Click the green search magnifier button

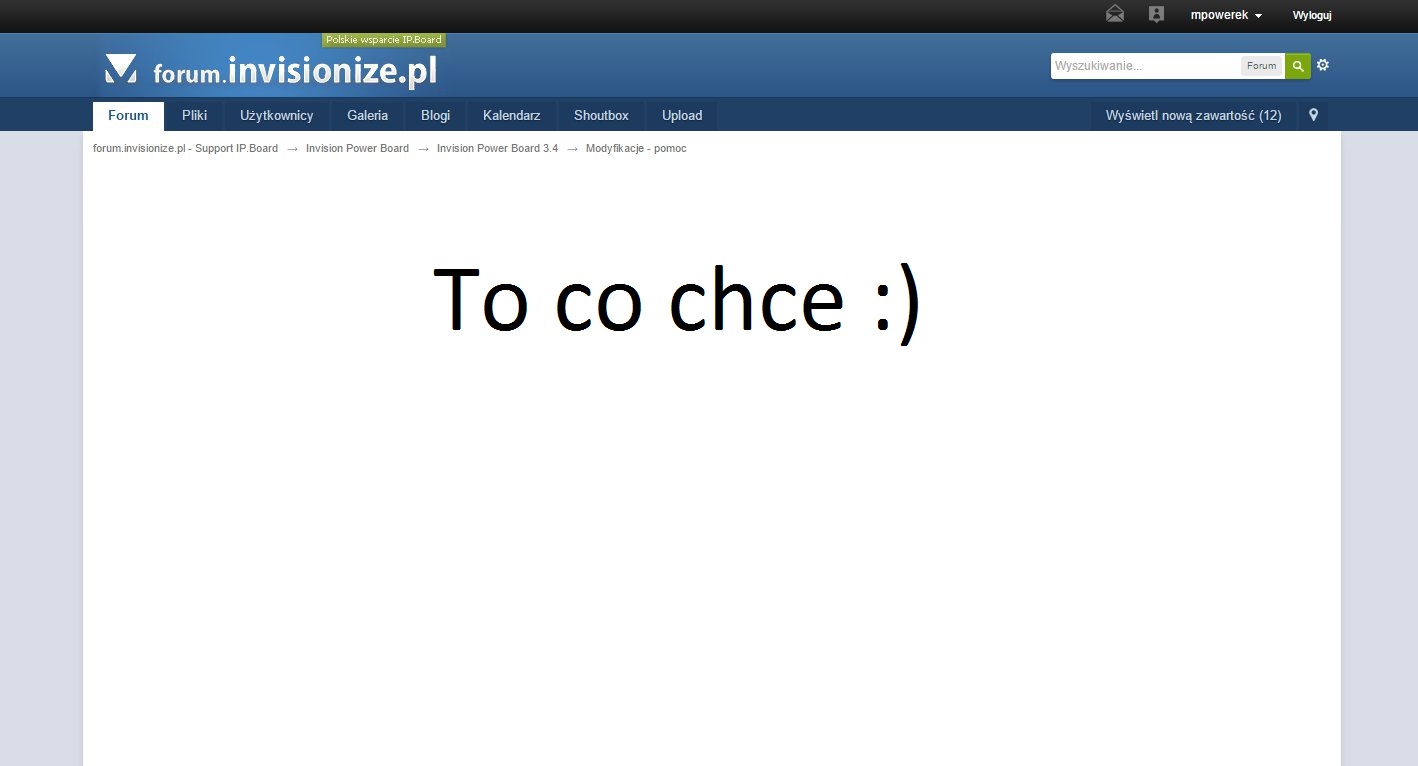point(1297,66)
